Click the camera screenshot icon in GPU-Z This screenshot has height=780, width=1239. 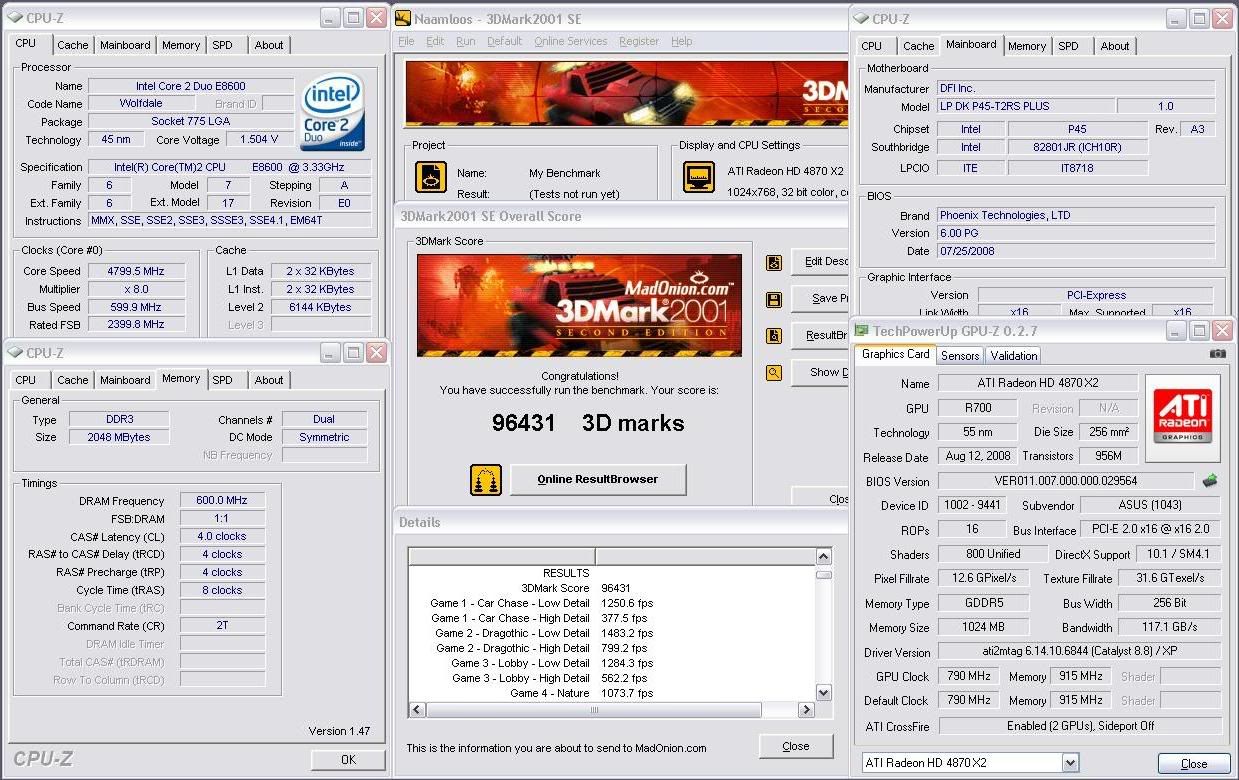click(1217, 354)
